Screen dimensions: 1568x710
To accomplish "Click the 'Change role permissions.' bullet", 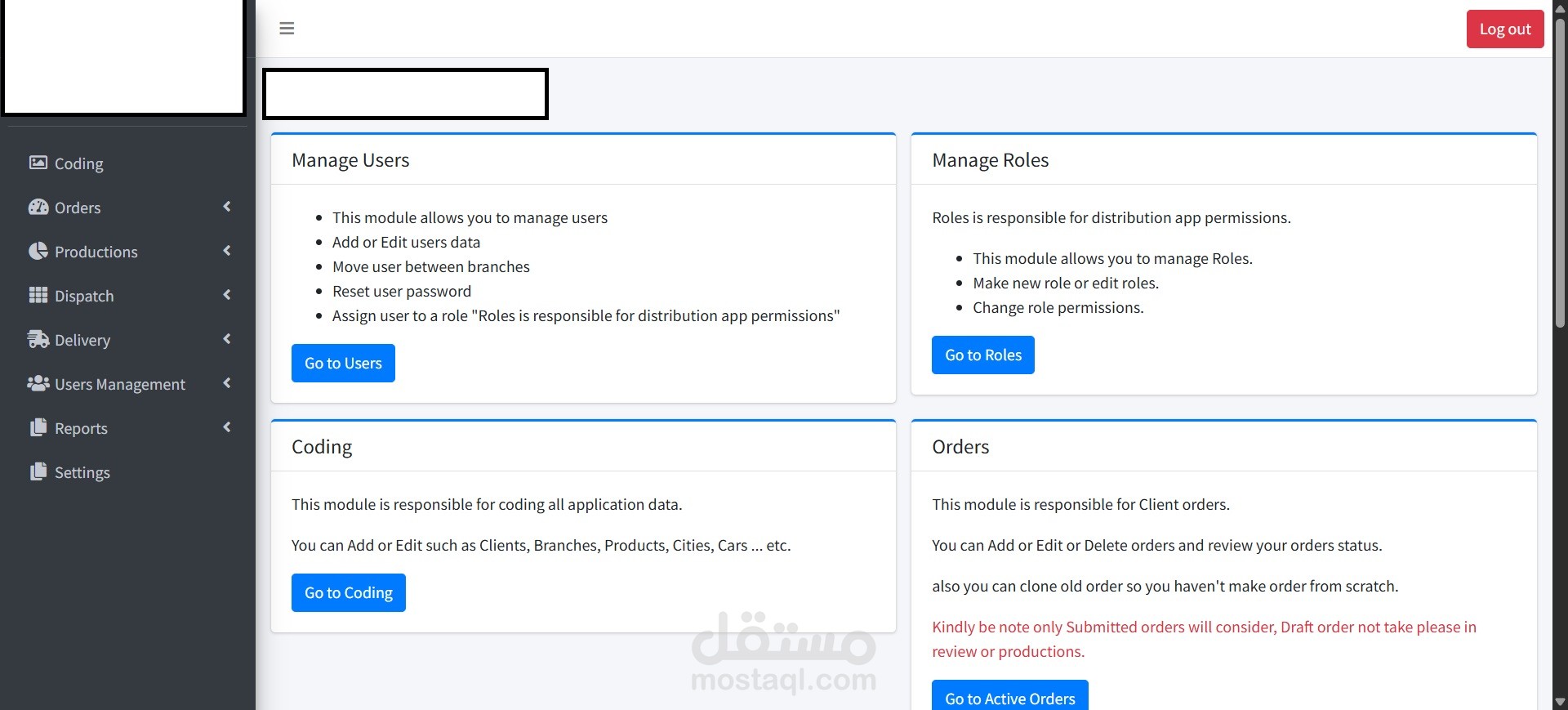I will tap(1058, 307).
